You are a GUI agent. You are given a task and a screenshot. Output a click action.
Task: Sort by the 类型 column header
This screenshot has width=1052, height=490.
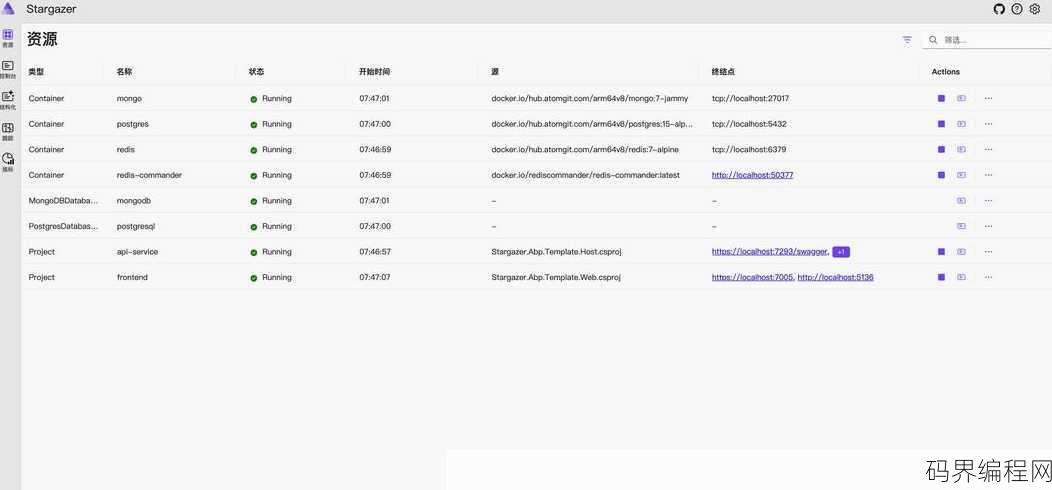tap(36, 72)
